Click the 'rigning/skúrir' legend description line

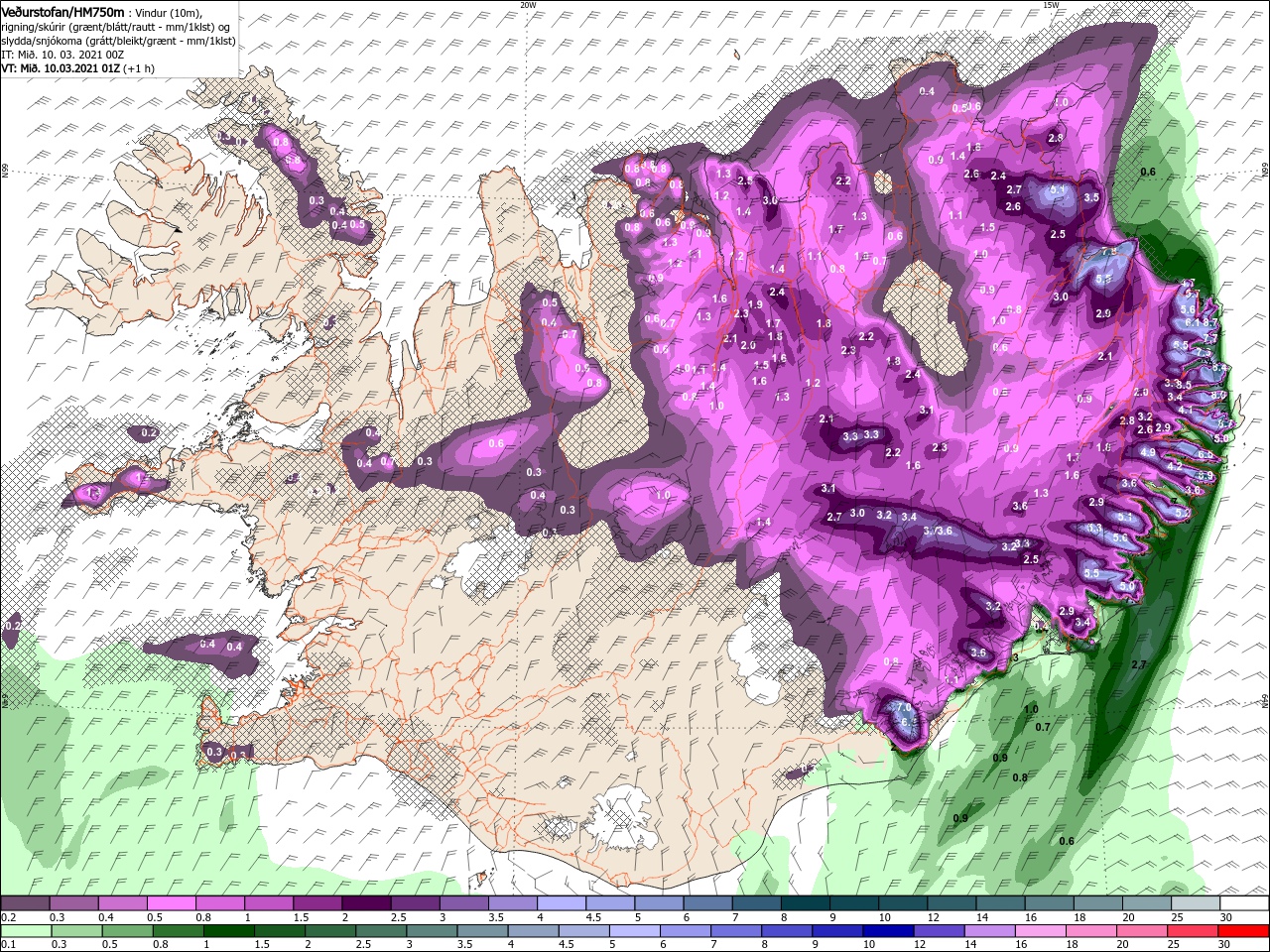click(x=116, y=26)
